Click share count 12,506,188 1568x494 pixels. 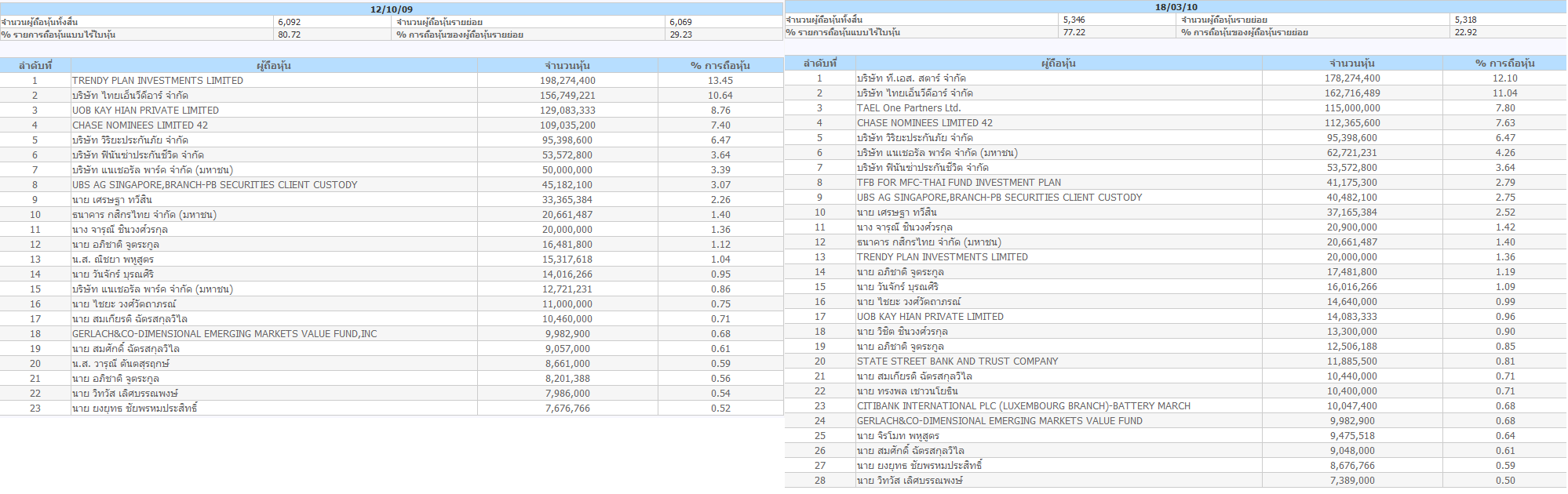click(1352, 347)
